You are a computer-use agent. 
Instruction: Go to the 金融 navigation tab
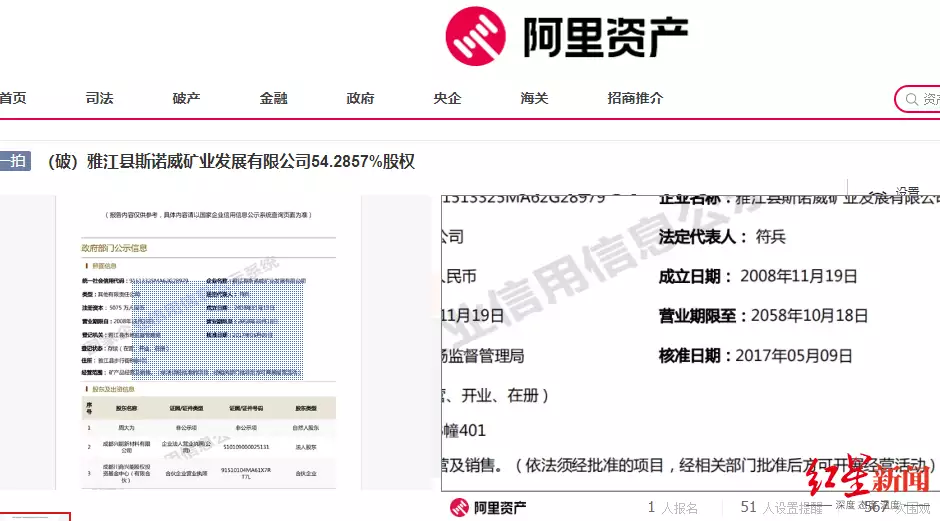tap(273, 98)
